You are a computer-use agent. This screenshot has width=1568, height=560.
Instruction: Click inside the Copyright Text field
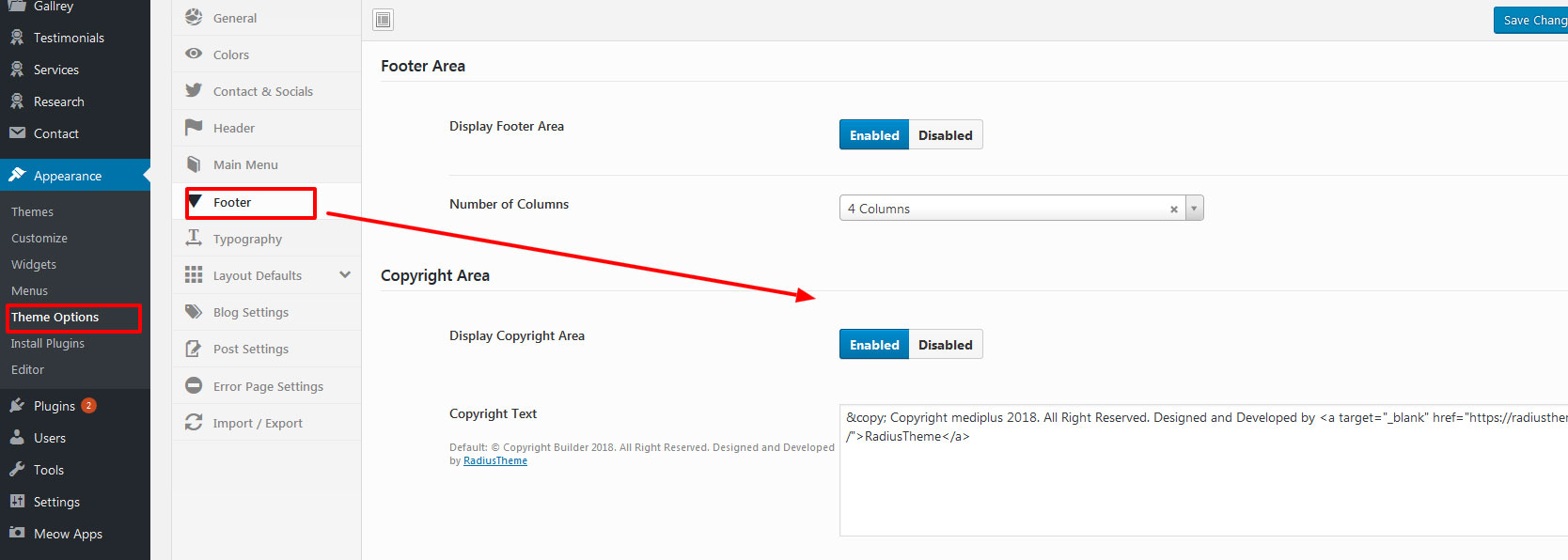[x=1203, y=470]
